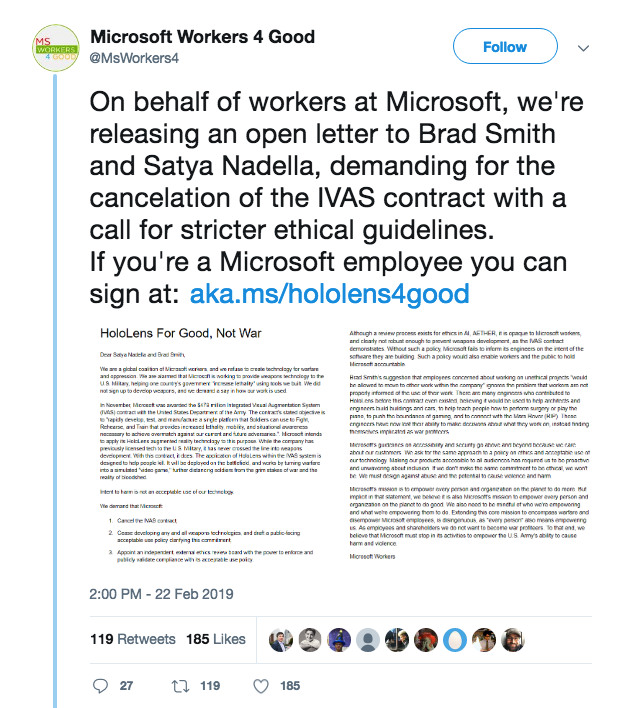
Task: Click the reply speech bubble icon
Action: coord(99,686)
